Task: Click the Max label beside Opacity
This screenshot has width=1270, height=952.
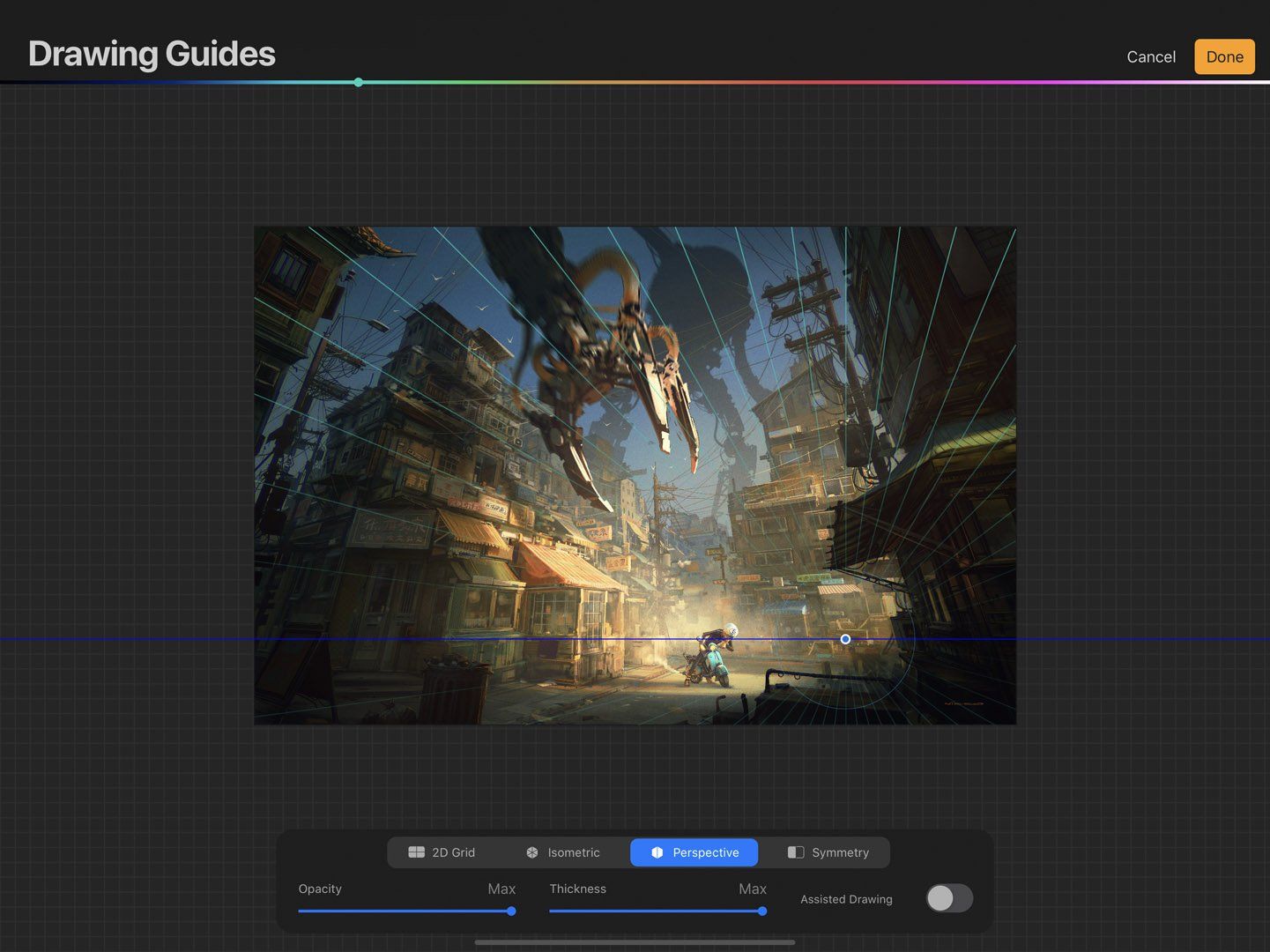Action: click(501, 889)
